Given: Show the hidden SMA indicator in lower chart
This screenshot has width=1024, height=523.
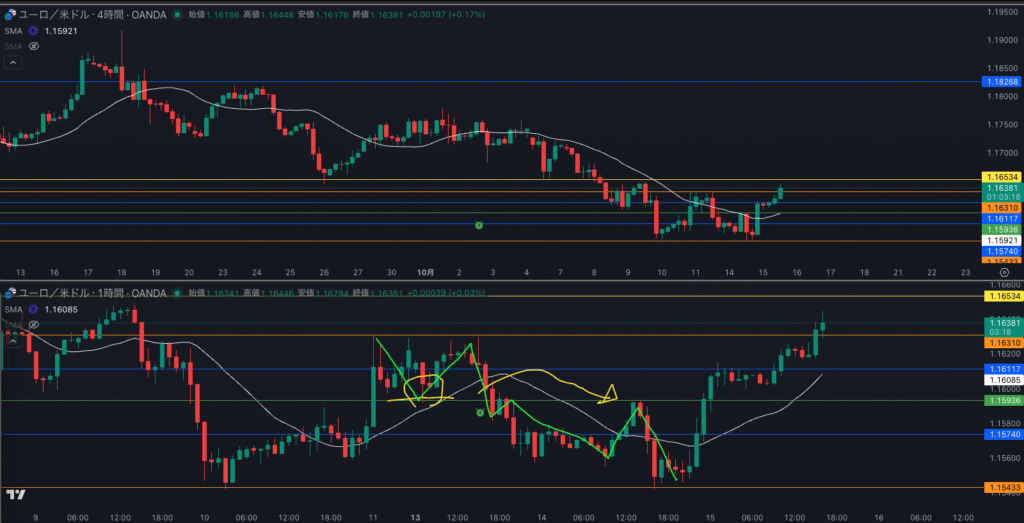Looking at the screenshot, I should click(x=33, y=324).
